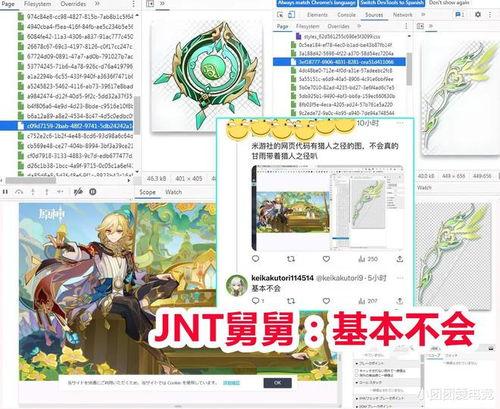The height and width of the screenshot is (409, 500).
Task: Open DevTools settings gear
Action: (x=478, y=15)
